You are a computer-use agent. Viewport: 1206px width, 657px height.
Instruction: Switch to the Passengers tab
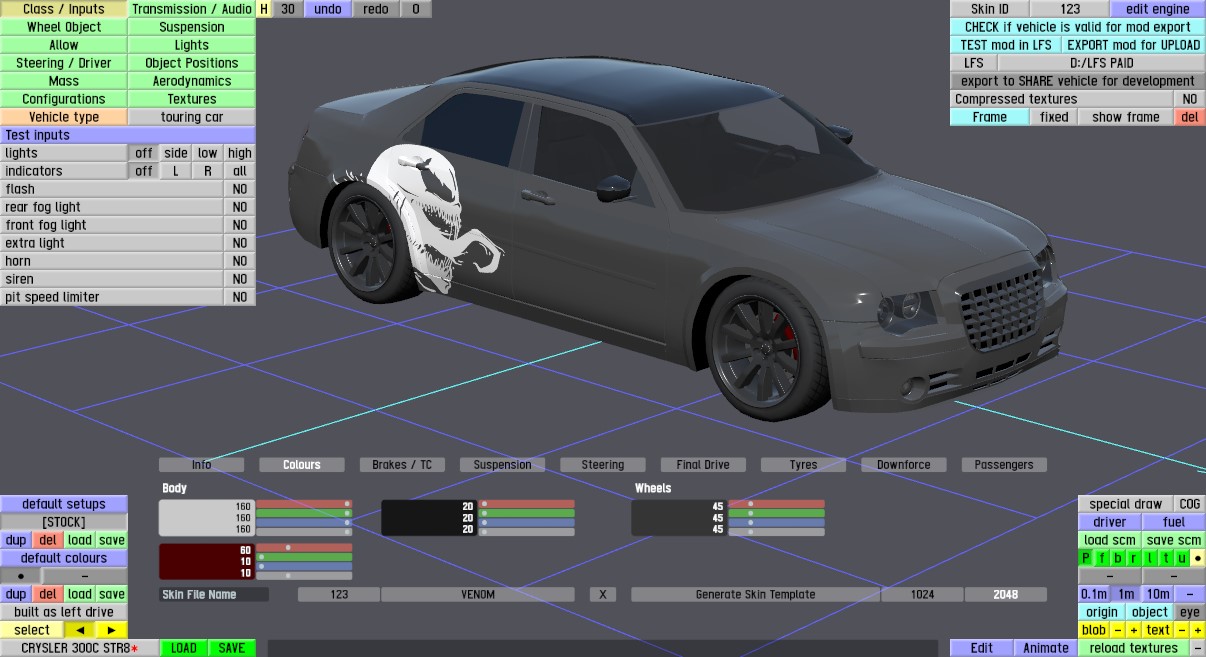[1004, 464]
